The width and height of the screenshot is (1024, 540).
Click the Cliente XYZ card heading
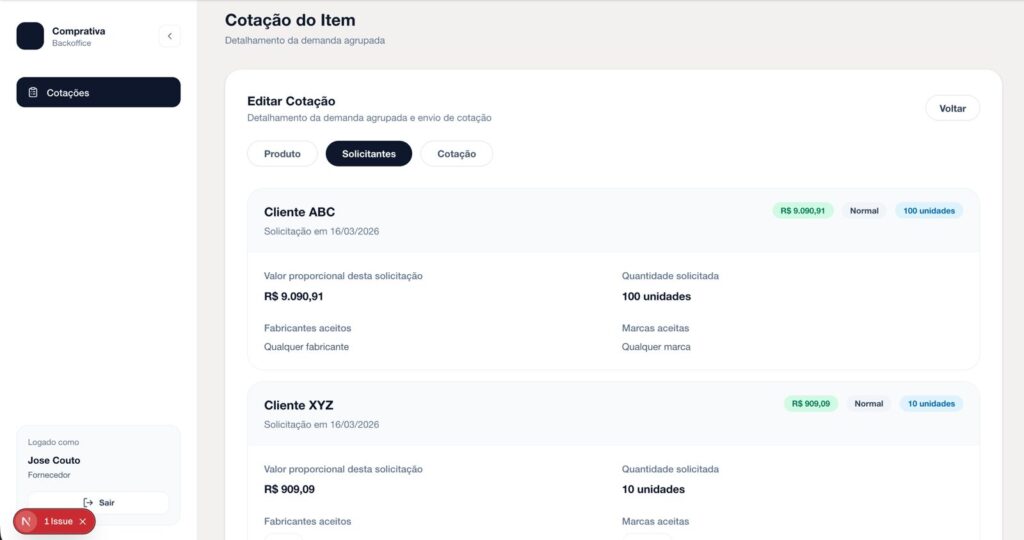(x=298, y=405)
